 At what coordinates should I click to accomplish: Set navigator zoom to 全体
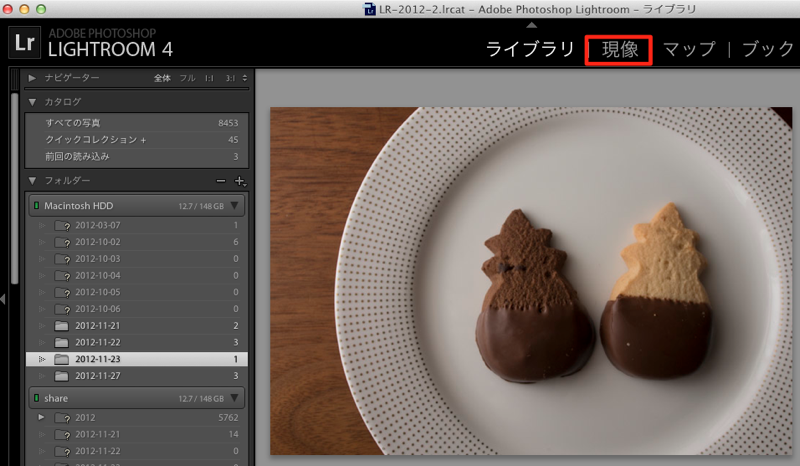coord(162,78)
